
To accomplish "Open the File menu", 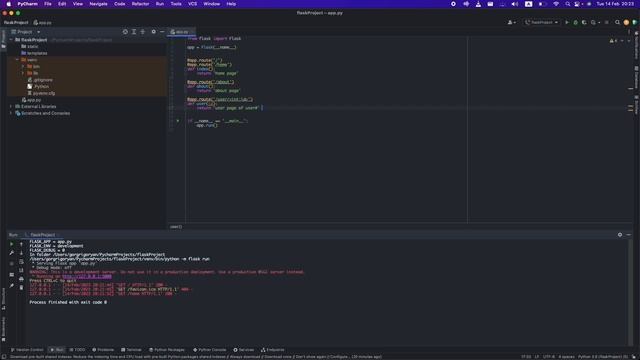I will (48, 4).
